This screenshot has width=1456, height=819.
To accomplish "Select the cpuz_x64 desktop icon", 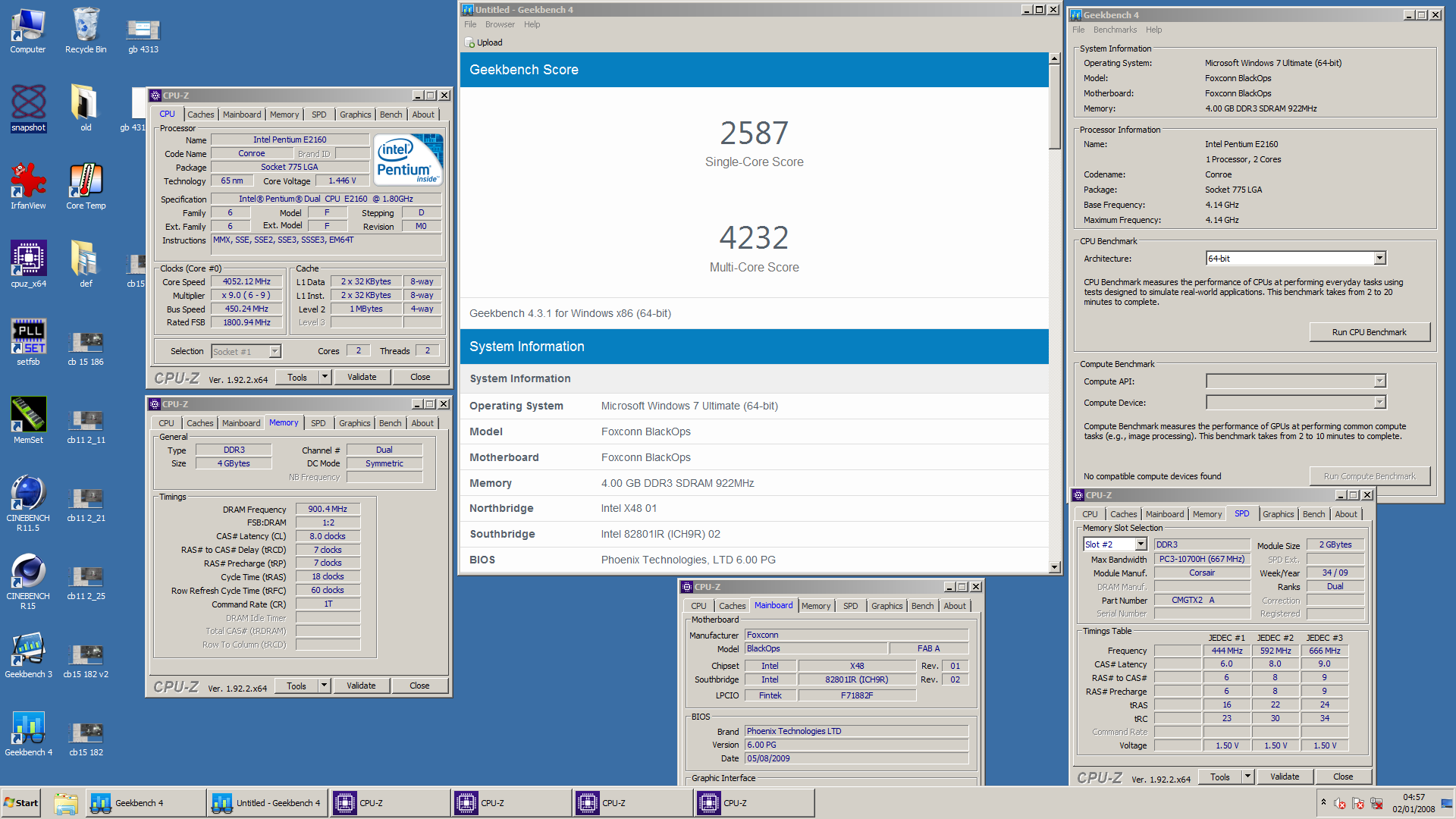I will click(x=28, y=265).
